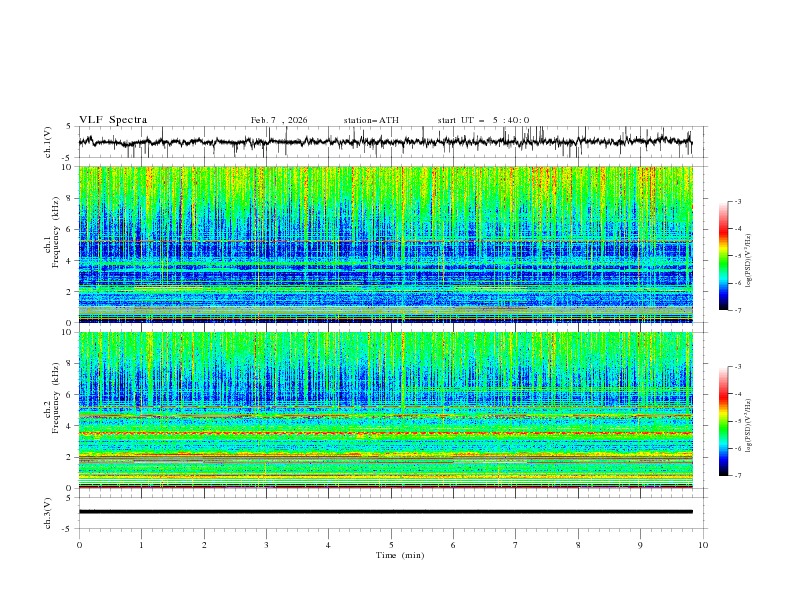
Task: Click the time axis tick label "5"
Action: pyautogui.click(x=391, y=545)
